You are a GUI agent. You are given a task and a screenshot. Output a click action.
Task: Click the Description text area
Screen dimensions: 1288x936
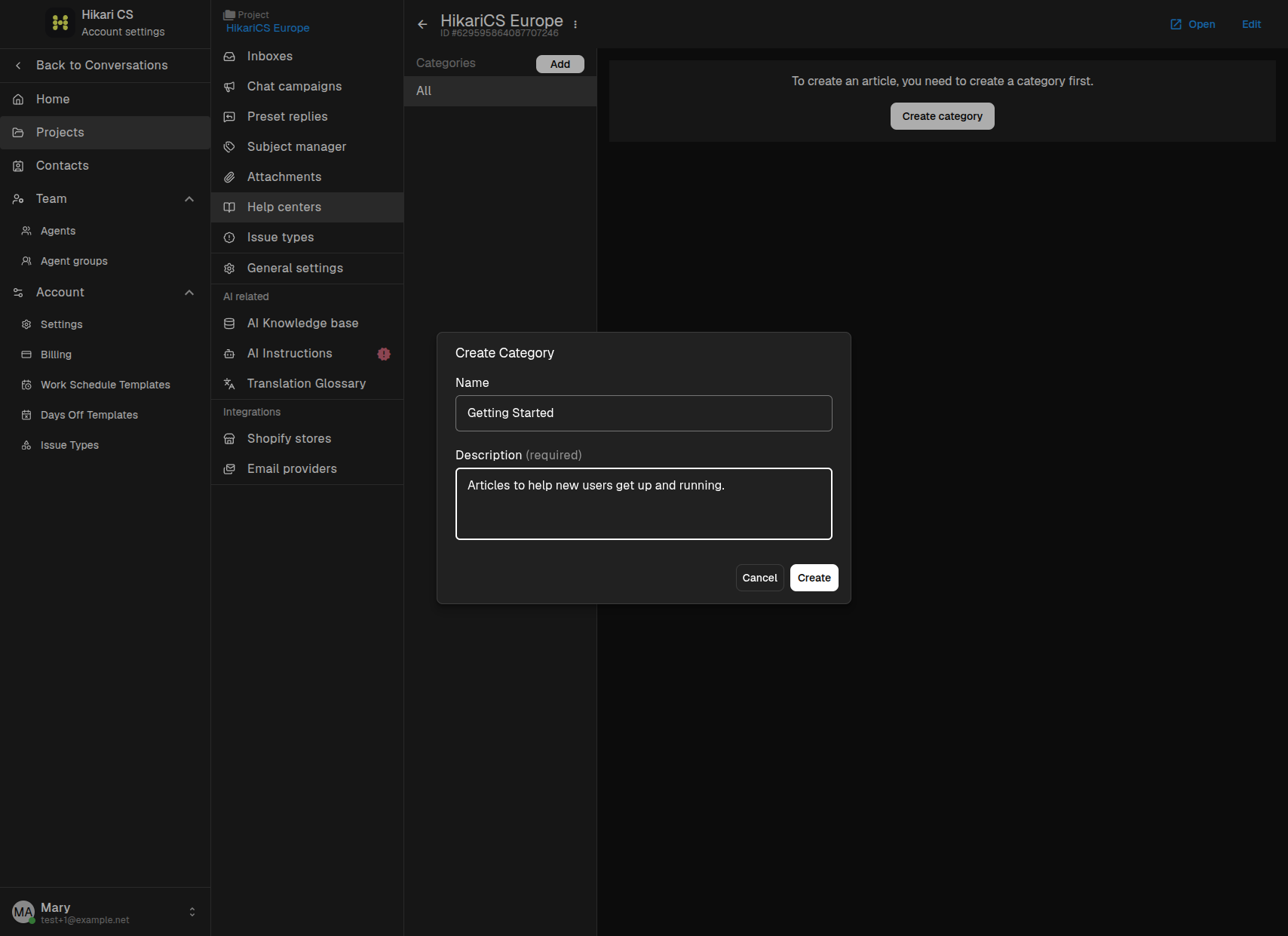pyautogui.click(x=644, y=504)
